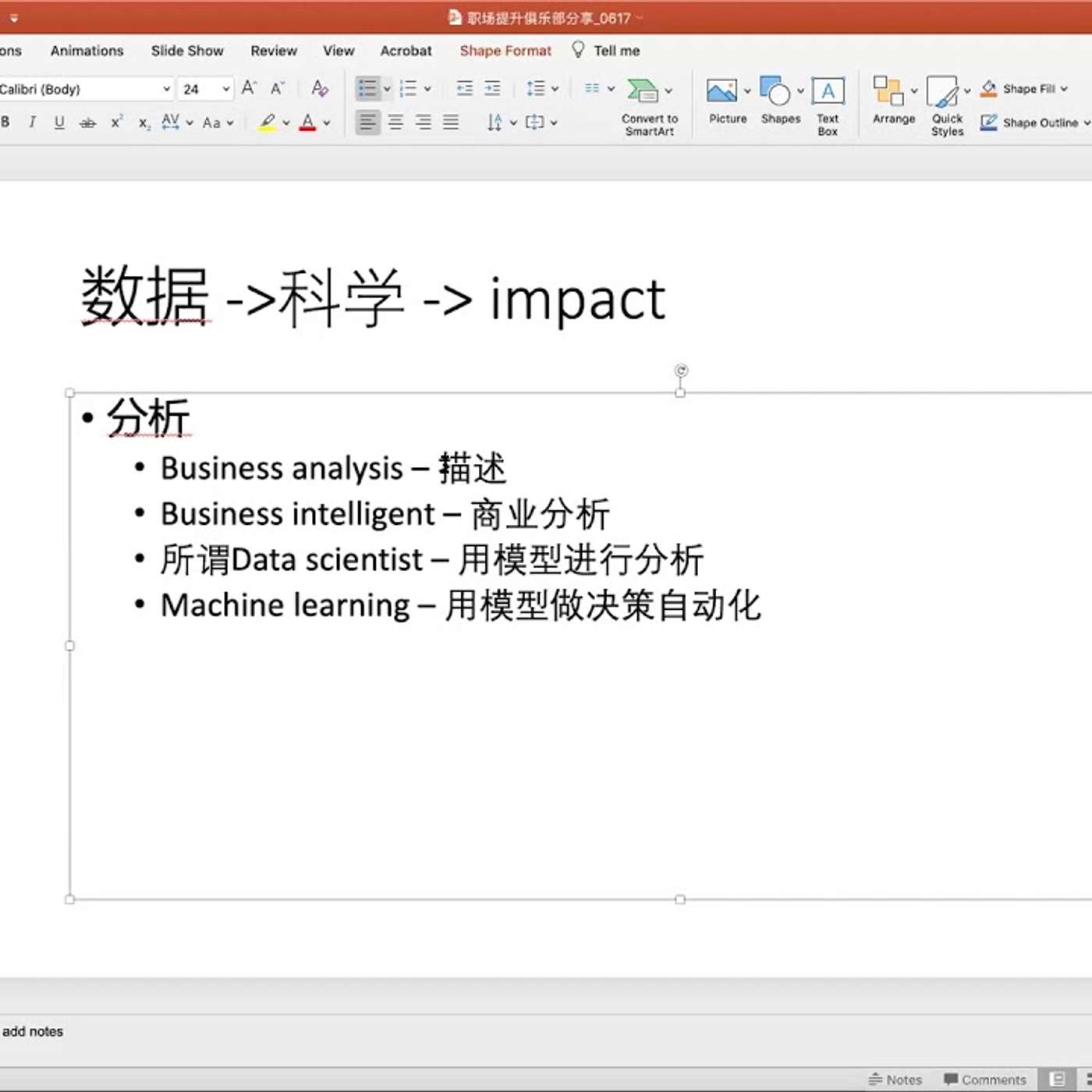Switch to the Shape Format ribbon tab
The image size is (1092, 1092).
tap(505, 50)
